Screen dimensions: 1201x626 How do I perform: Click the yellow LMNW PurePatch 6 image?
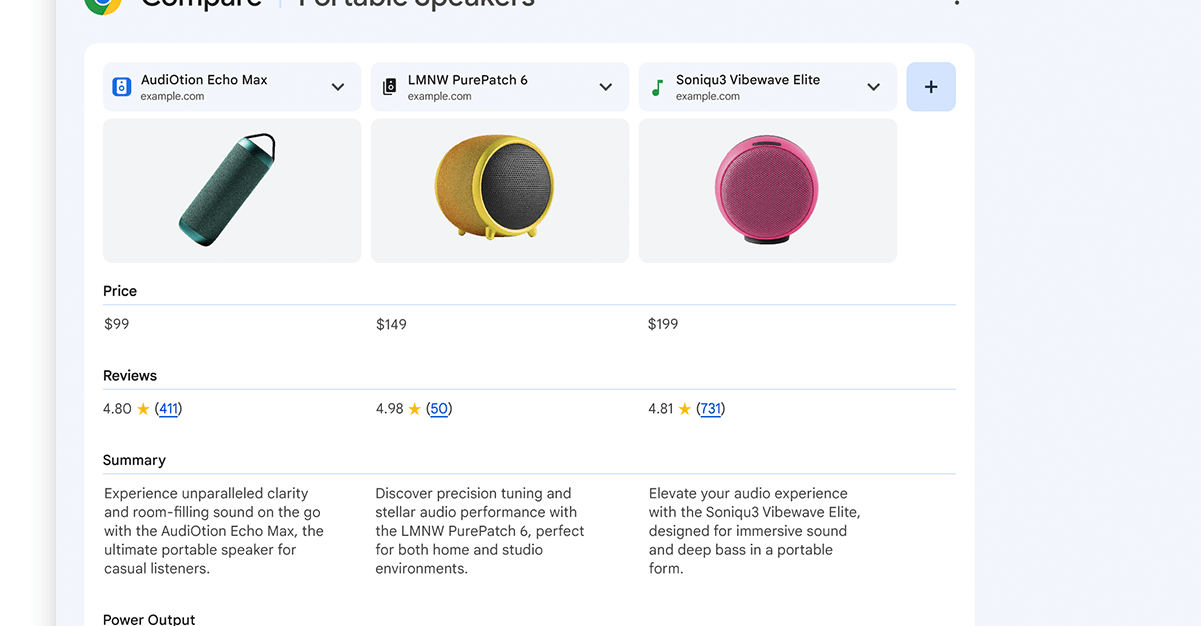click(x=499, y=190)
